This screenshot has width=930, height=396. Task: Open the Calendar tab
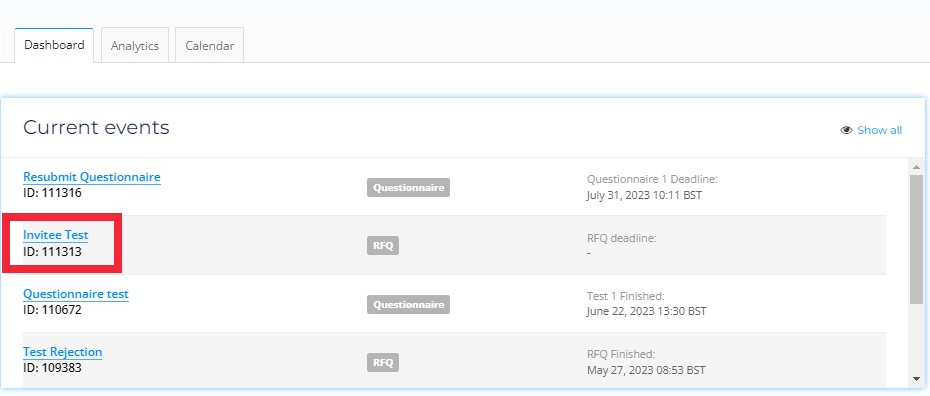(x=209, y=46)
